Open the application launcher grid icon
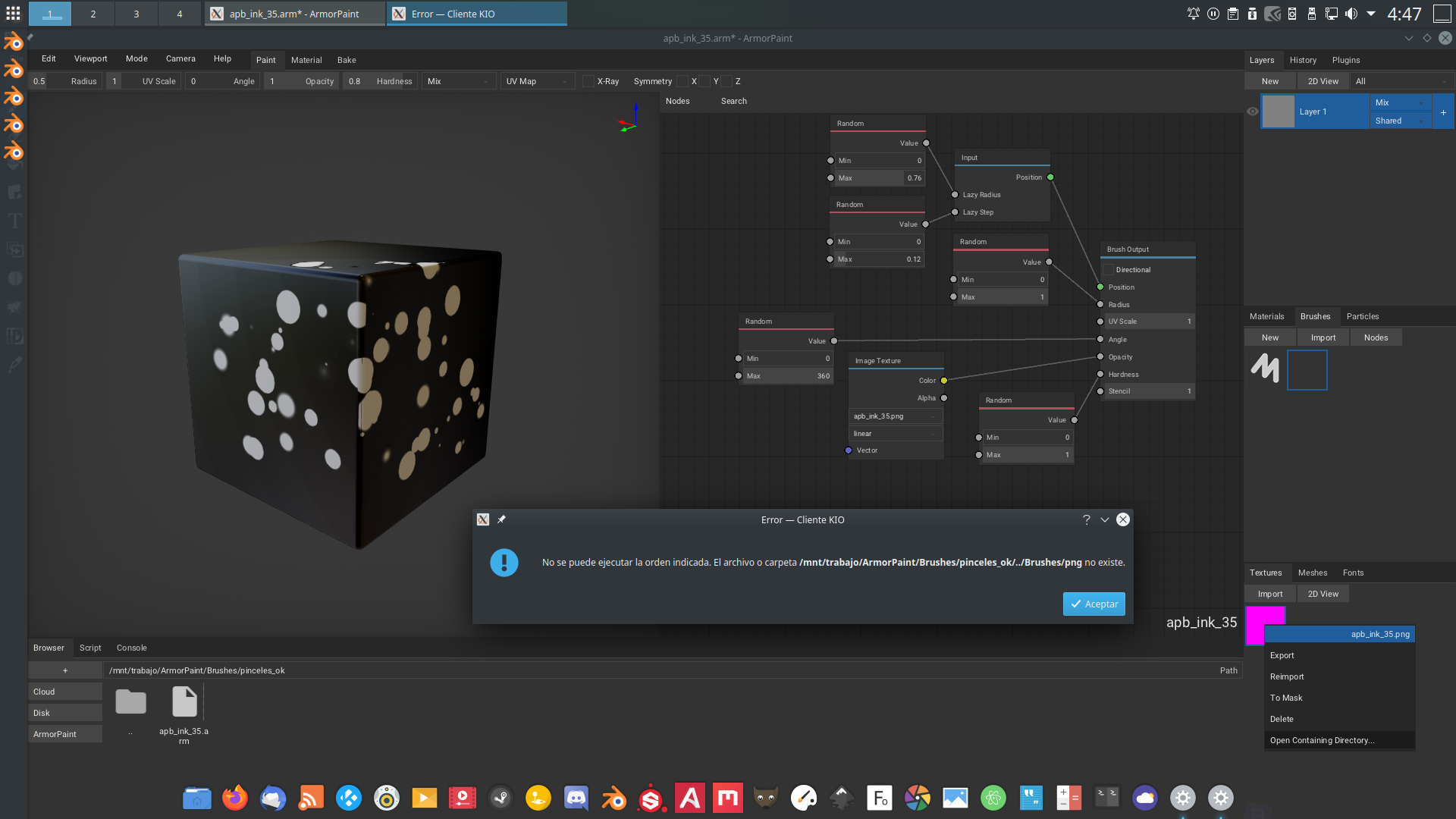Screen dimensions: 1456x819 tap(13, 14)
